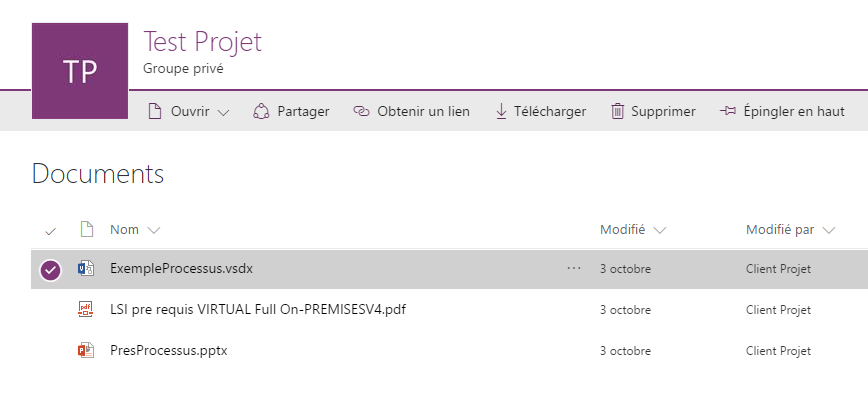Open LSI pre requis VIRTUAL Full On-PREMISESV4.pdf

[x=258, y=309]
